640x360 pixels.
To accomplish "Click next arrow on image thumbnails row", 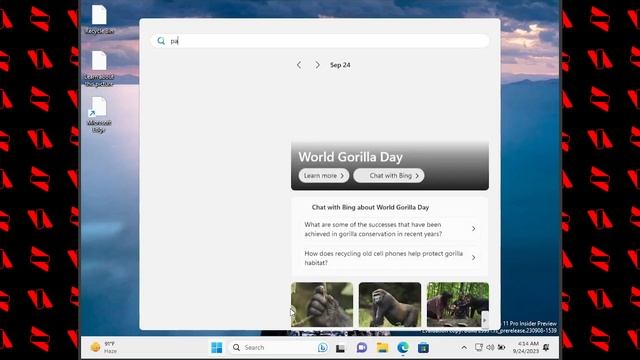I will [x=485, y=319].
